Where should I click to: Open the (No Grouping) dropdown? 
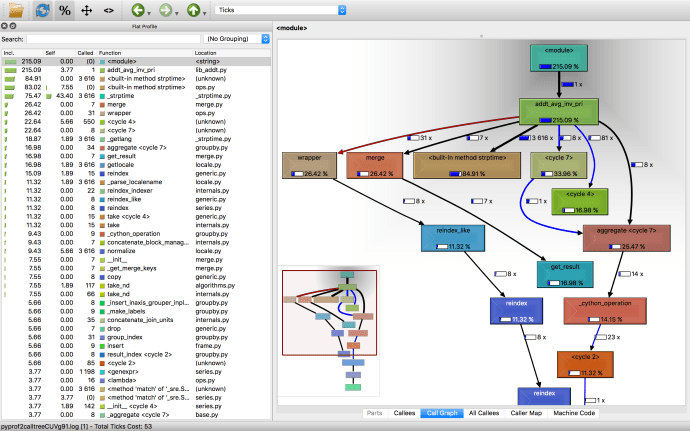tap(238, 38)
